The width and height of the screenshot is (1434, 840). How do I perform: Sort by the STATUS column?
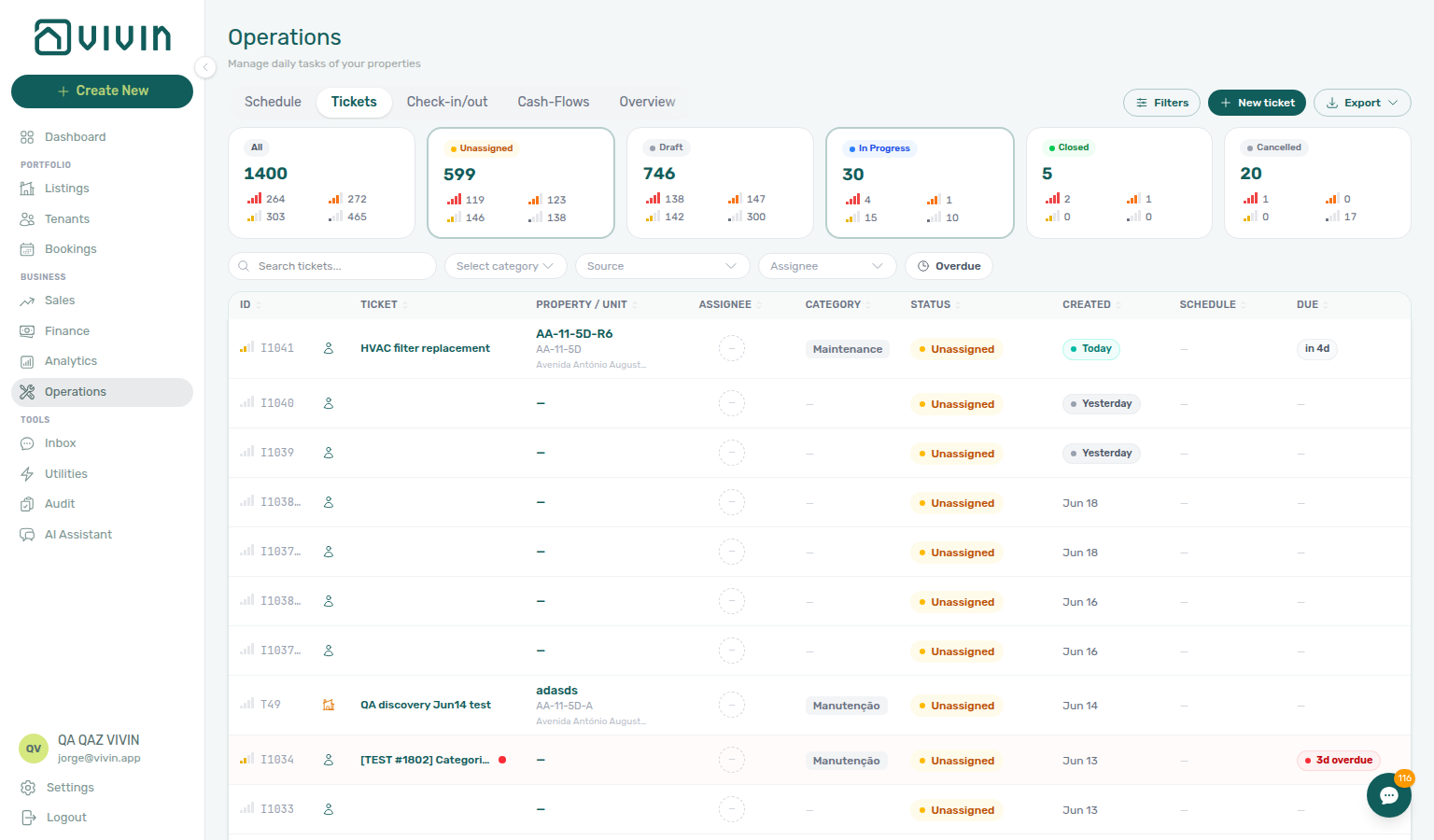click(935, 305)
